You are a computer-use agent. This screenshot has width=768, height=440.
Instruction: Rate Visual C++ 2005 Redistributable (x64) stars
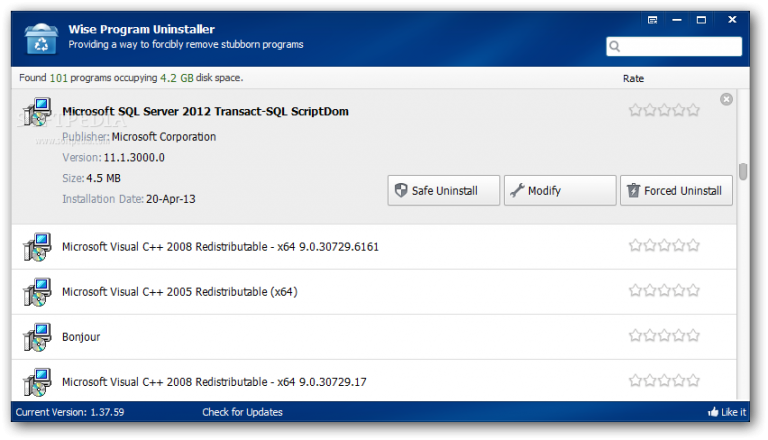pos(664,290)
